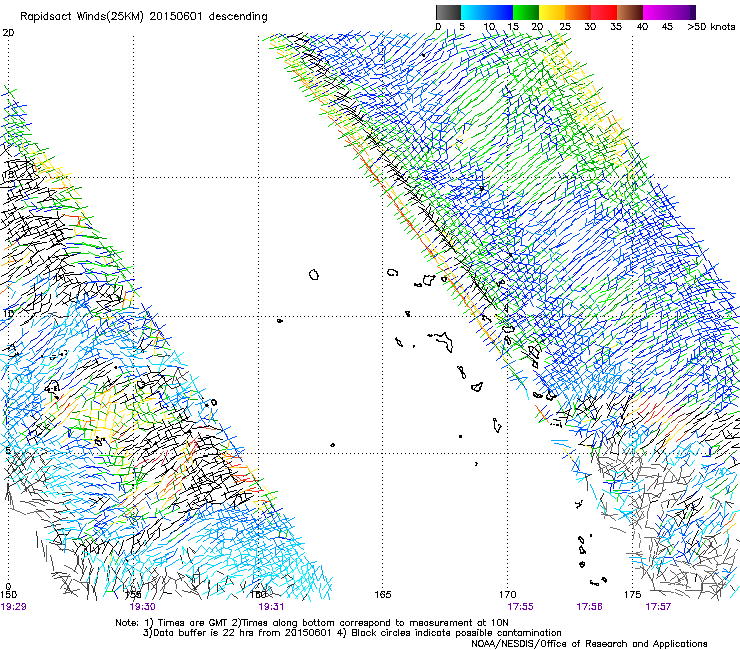Click the '17:55' pass time label
The width and height of the screenshot is (740, 650).
(x=521, y=607)
